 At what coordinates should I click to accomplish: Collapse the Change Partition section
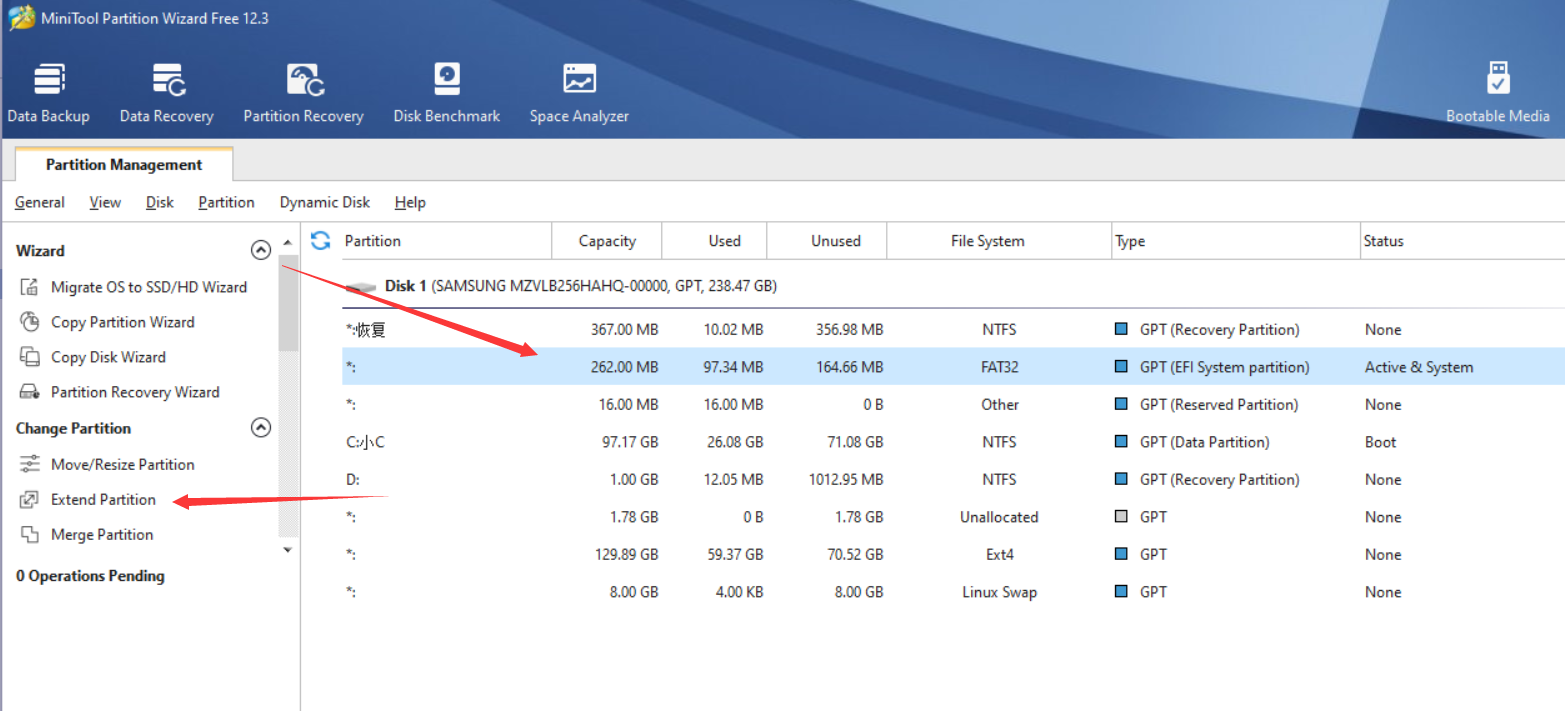tap(261, 428)
